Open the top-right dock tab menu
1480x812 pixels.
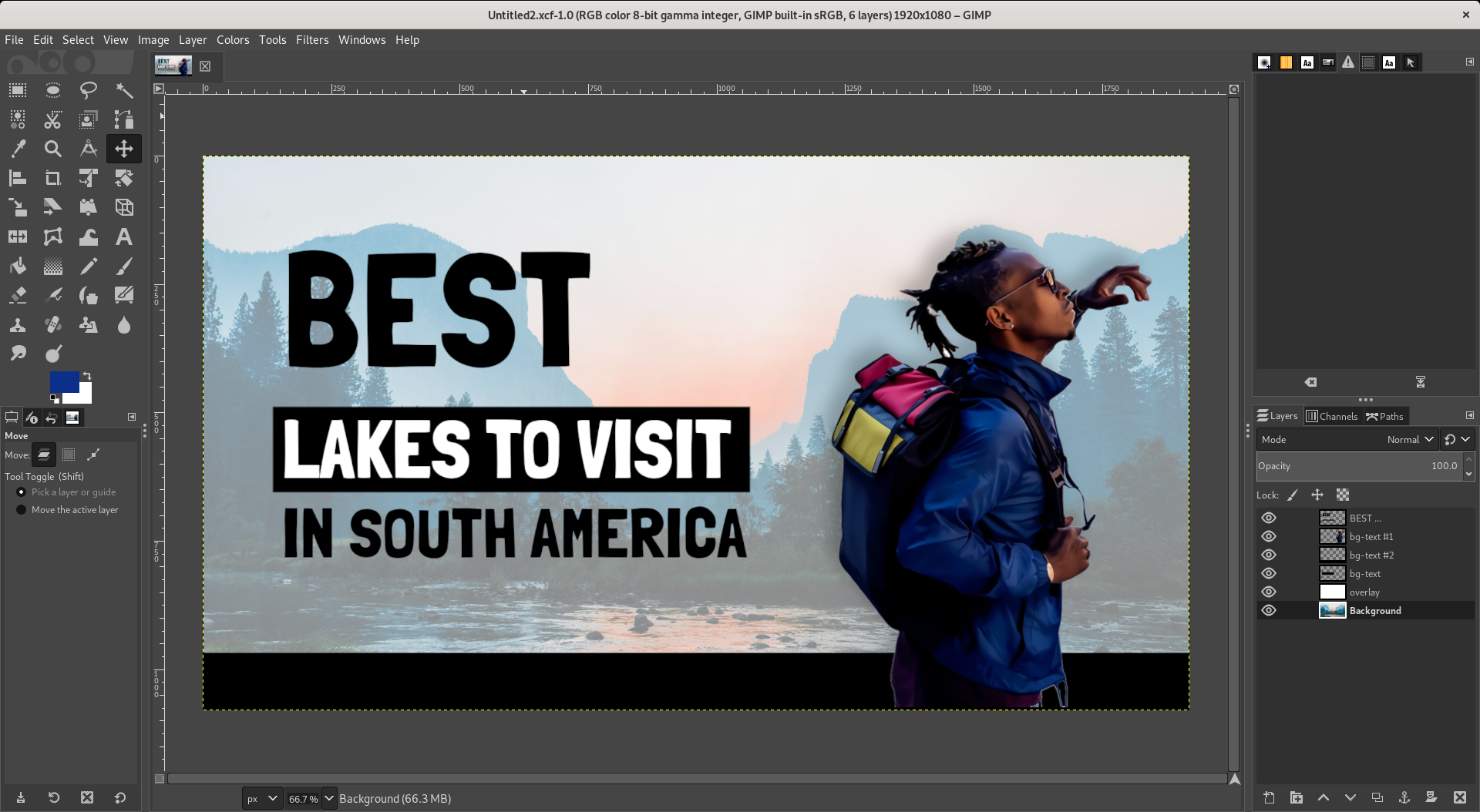1469,62
